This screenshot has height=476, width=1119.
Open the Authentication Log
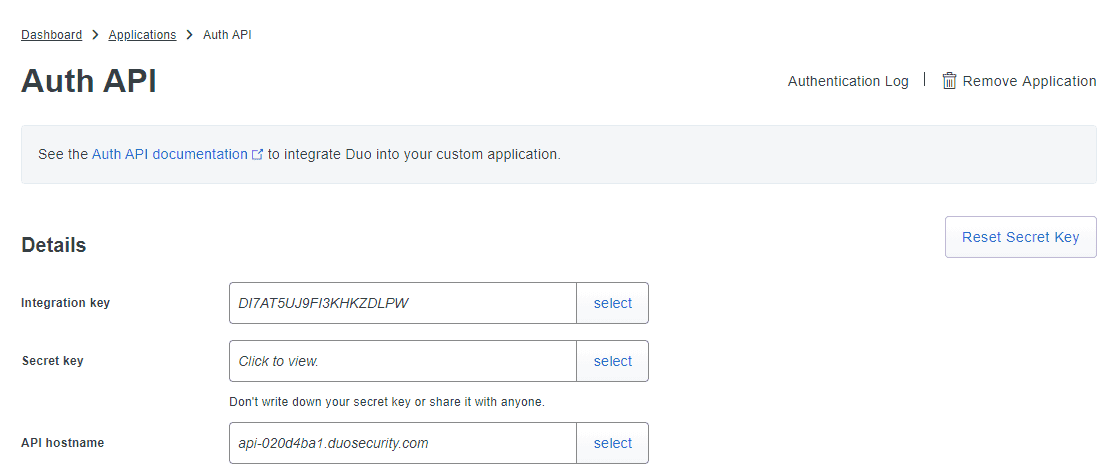[x=848, y=81]
